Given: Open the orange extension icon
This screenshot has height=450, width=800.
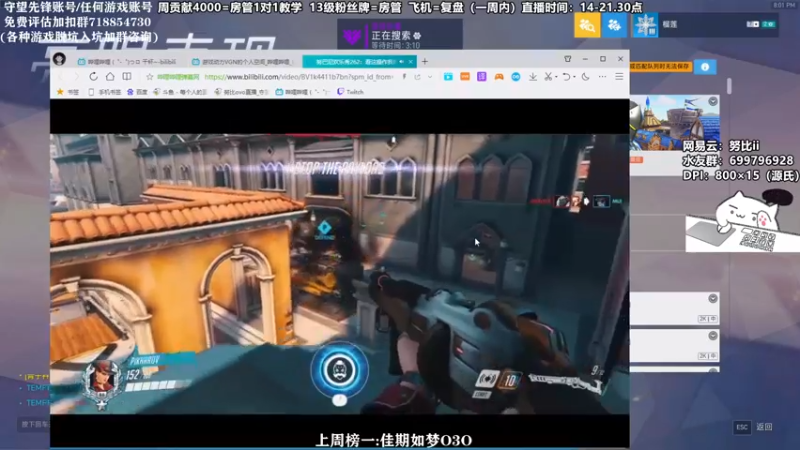Looking at the screenshot, I should [x=465, y=77].
